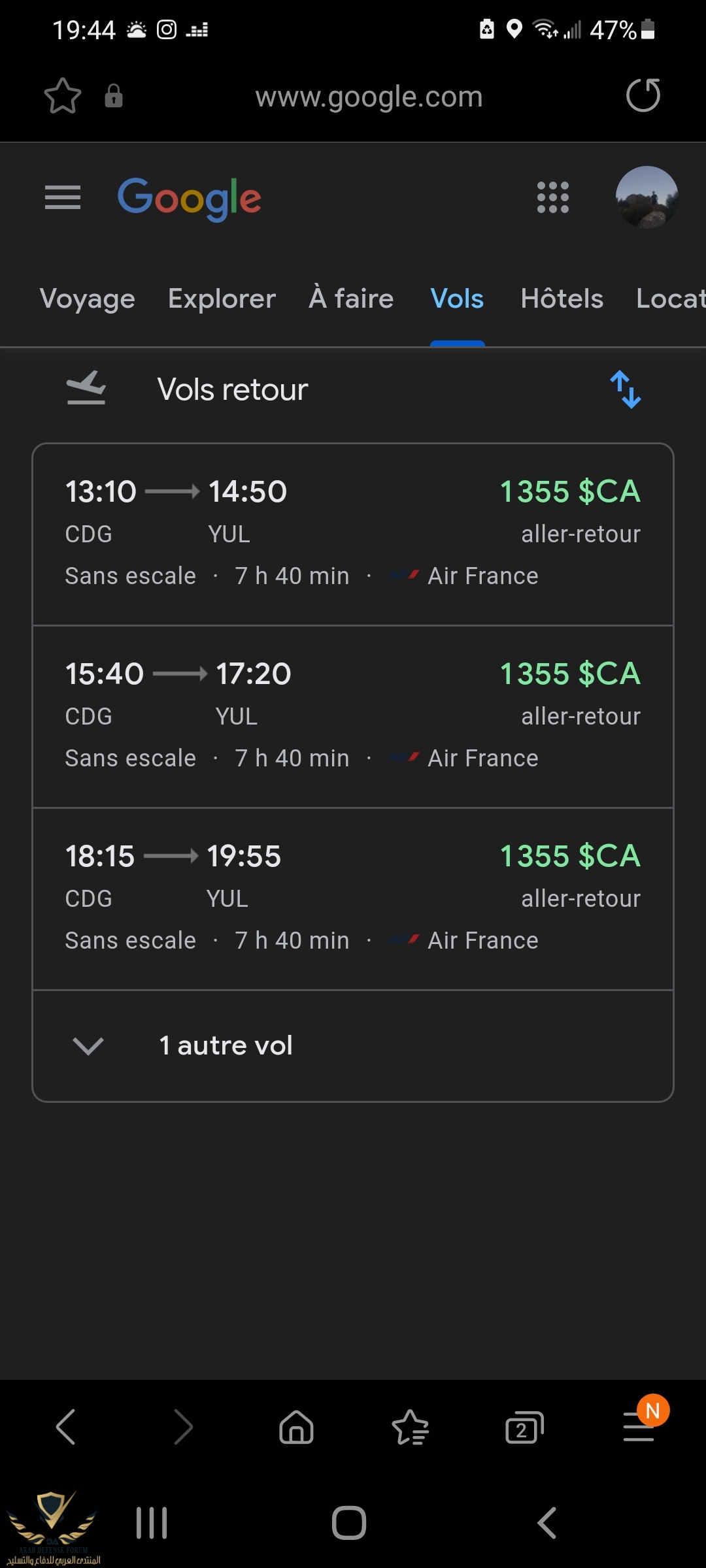Select the 15:40 to 17:20 return flight

[x=353, y=717]
